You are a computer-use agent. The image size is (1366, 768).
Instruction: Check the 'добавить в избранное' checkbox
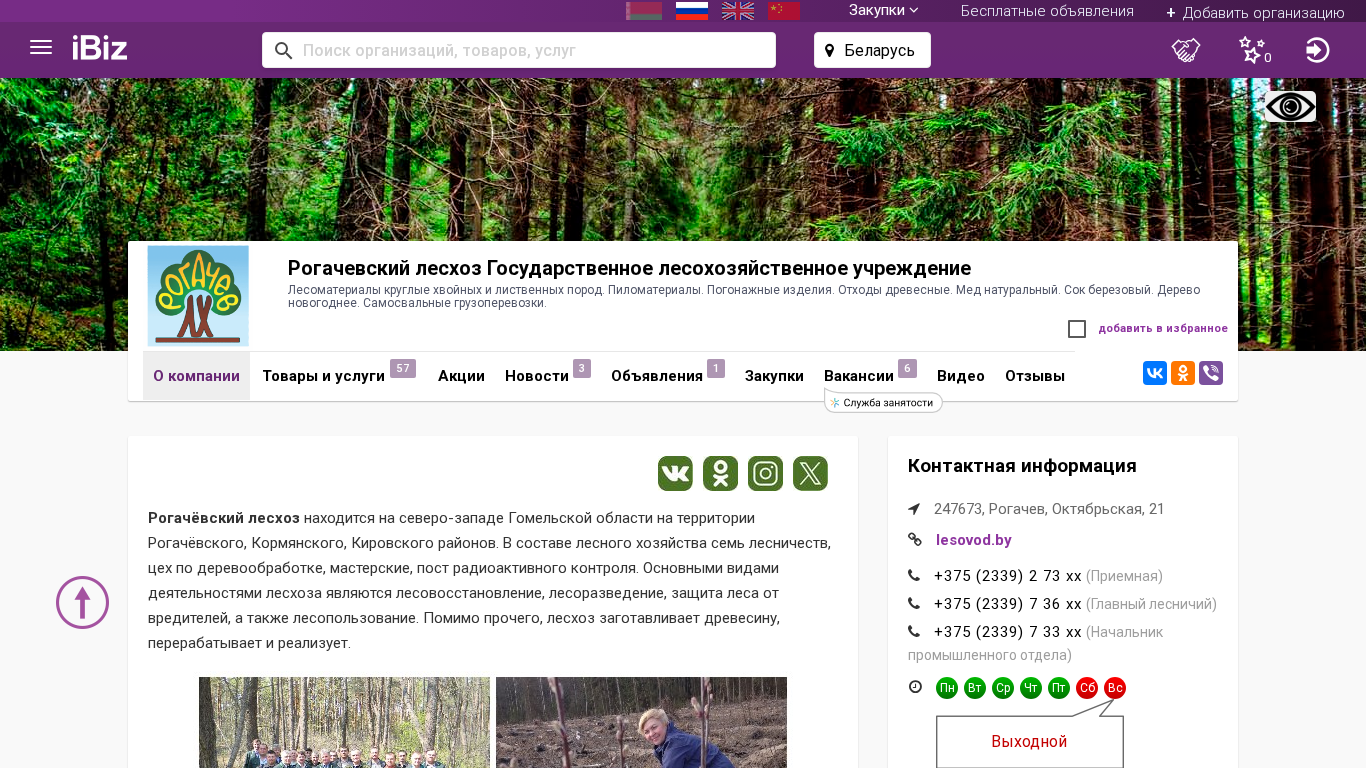point(1077,329)
